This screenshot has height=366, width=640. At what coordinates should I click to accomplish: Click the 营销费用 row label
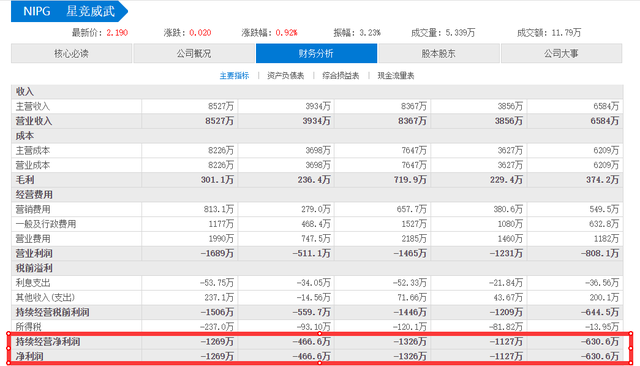pos(33,209)
